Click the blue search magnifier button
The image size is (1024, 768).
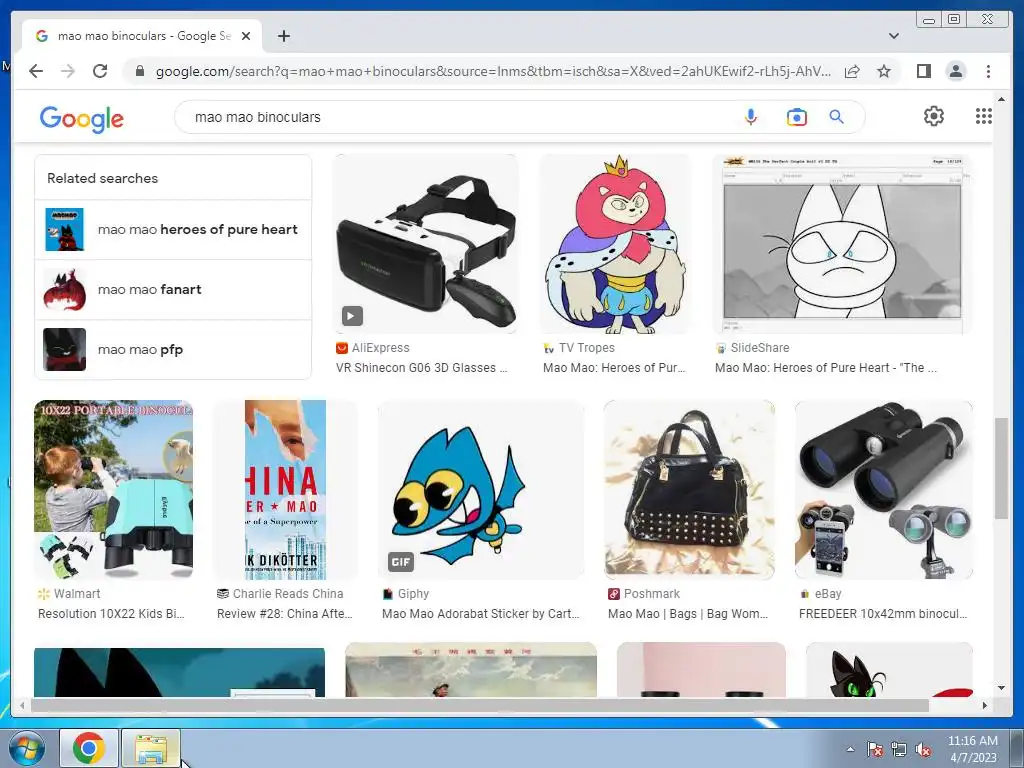(837, 117)
